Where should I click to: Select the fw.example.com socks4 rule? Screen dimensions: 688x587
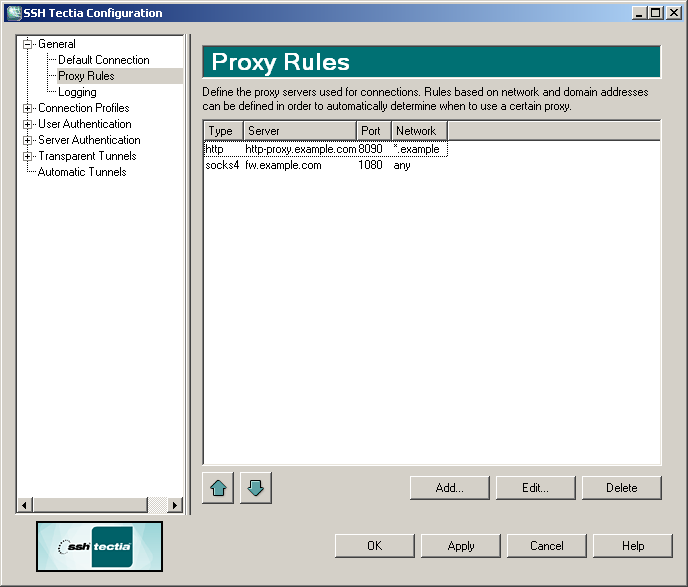point(326,165)
